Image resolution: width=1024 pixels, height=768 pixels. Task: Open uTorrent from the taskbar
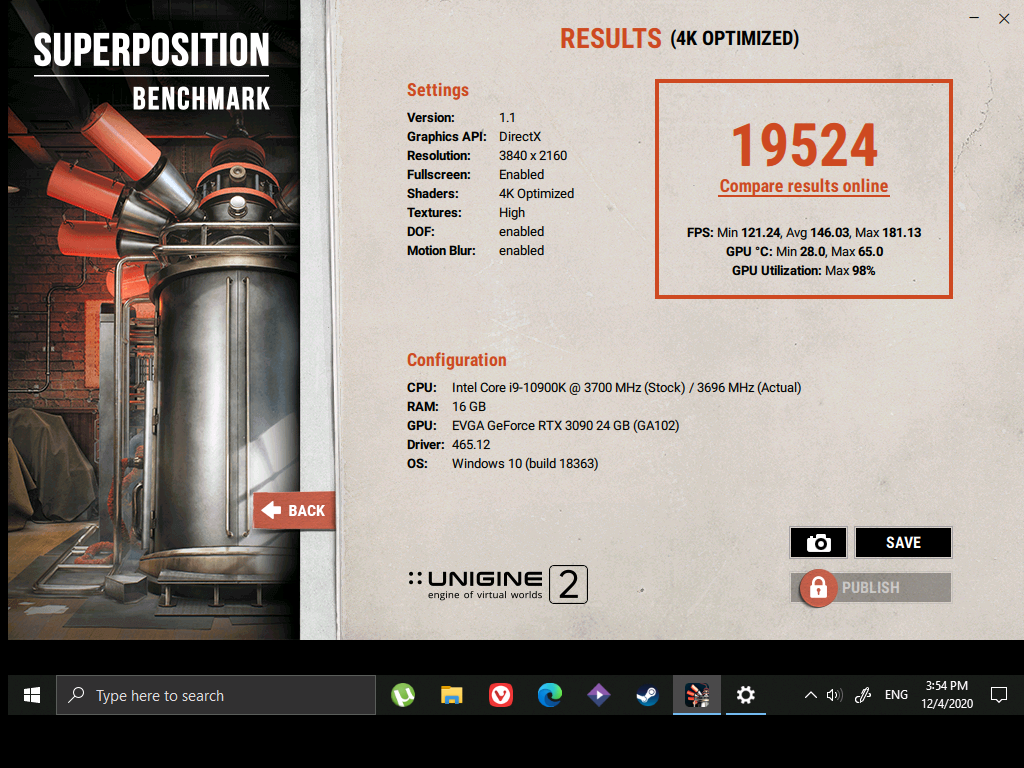tap(403, 696)
